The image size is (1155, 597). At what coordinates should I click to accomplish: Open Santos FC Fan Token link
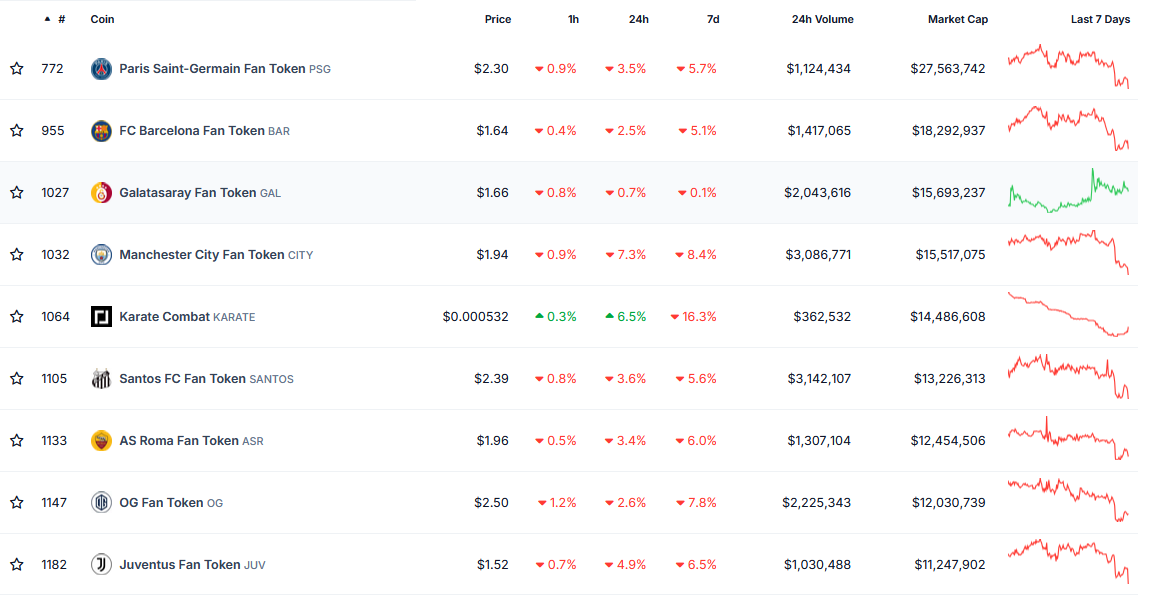point(206,378)
